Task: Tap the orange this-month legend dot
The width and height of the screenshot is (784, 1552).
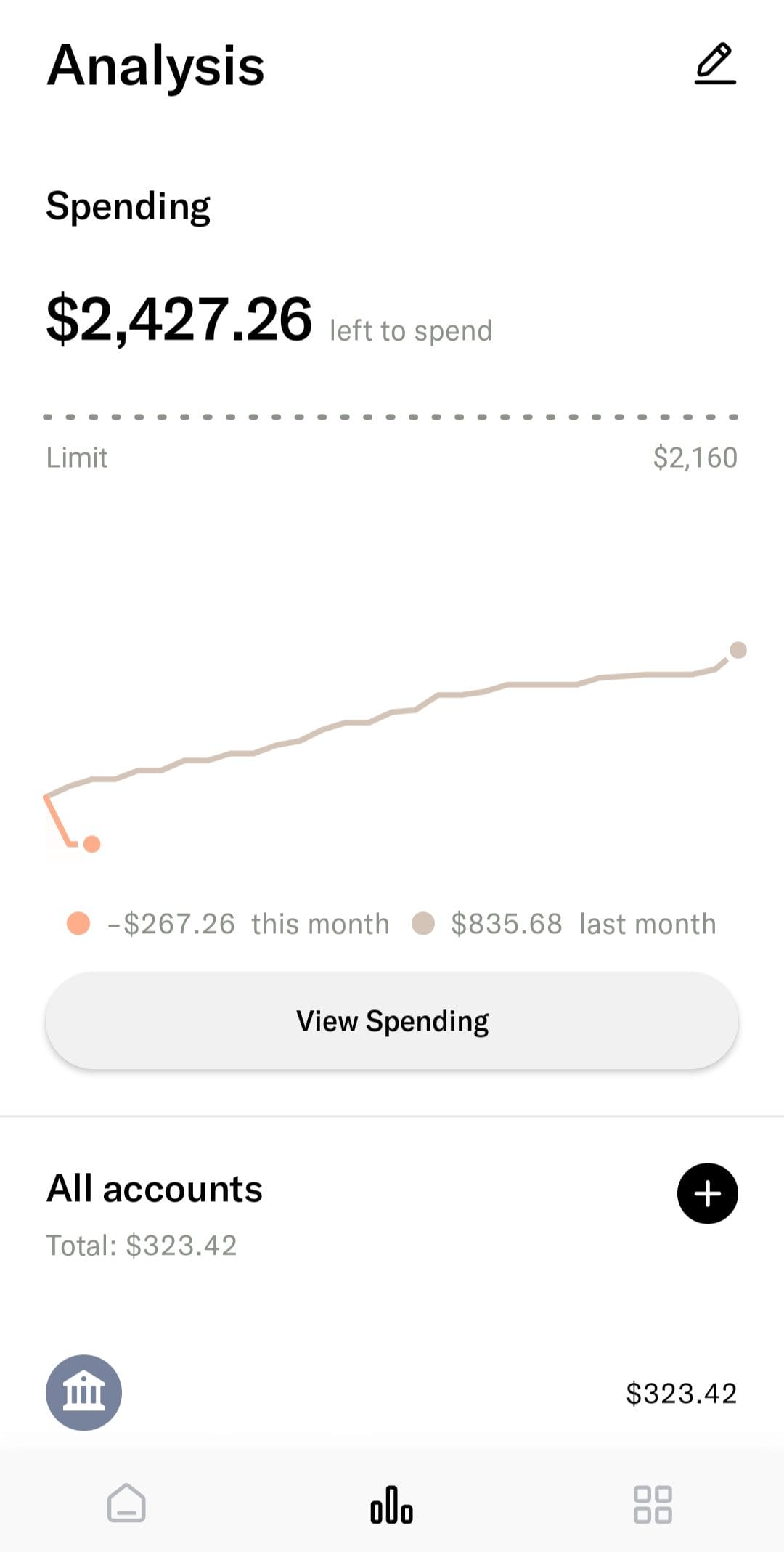Action: pyautogui.click(x=78, y=923)
